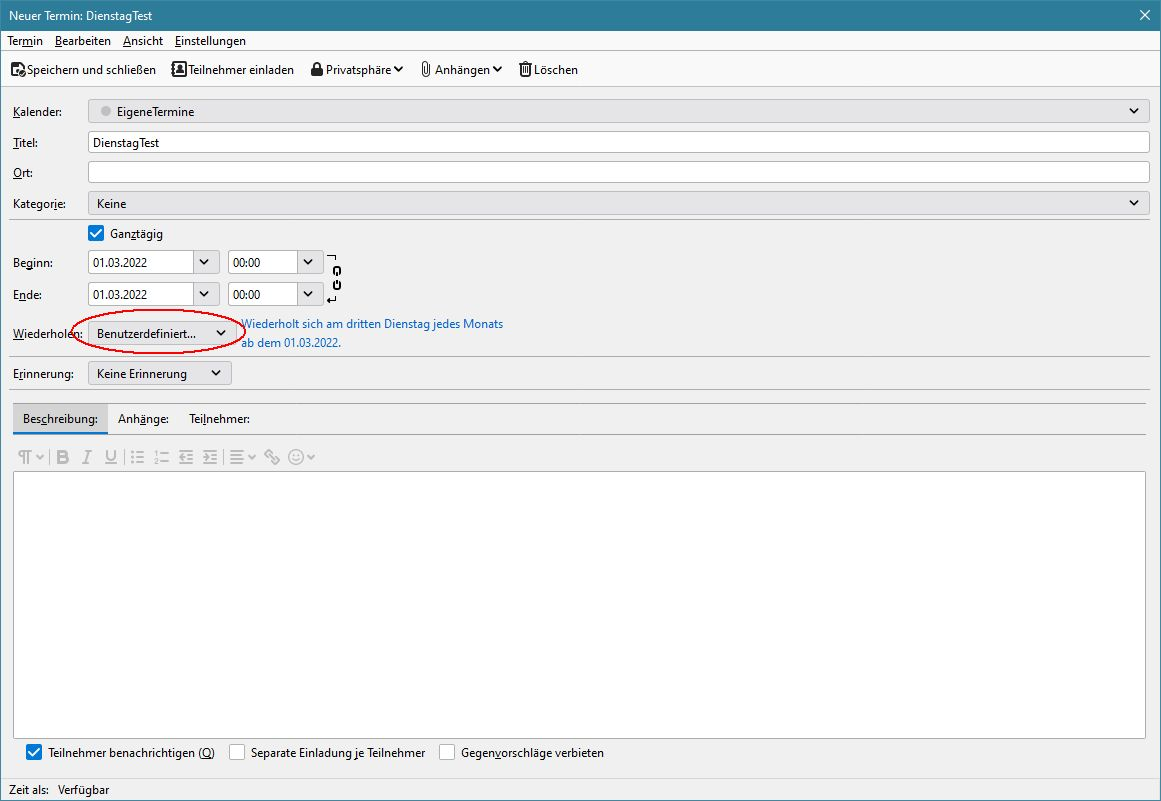The height and width of the screenshot is (801, 1161).
Task: Switch to the Teilnehmer tab
Action: point(219,419)
